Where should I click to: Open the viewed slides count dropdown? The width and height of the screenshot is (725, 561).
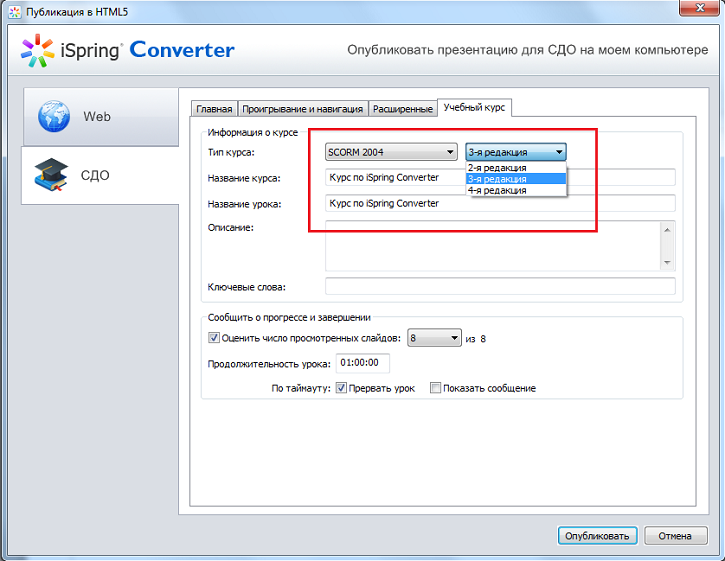tap(434, 338)
